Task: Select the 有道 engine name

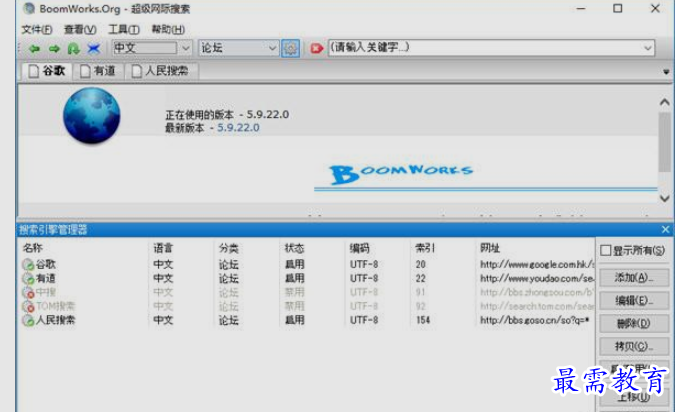Action: [46, 279]
